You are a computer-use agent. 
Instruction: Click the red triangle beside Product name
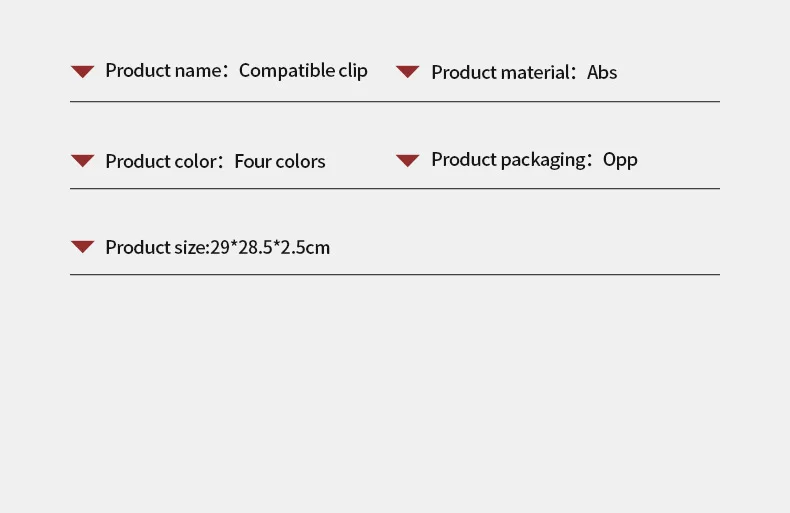pyautogui.click(x=83, y=72)
